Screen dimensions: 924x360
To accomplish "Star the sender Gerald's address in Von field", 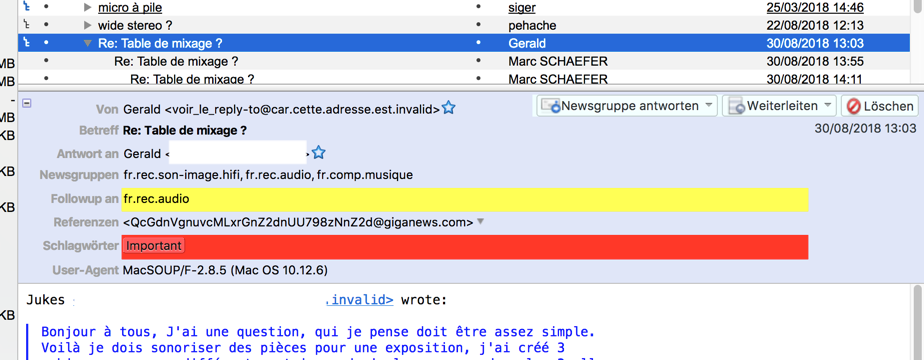I will 448,108.
